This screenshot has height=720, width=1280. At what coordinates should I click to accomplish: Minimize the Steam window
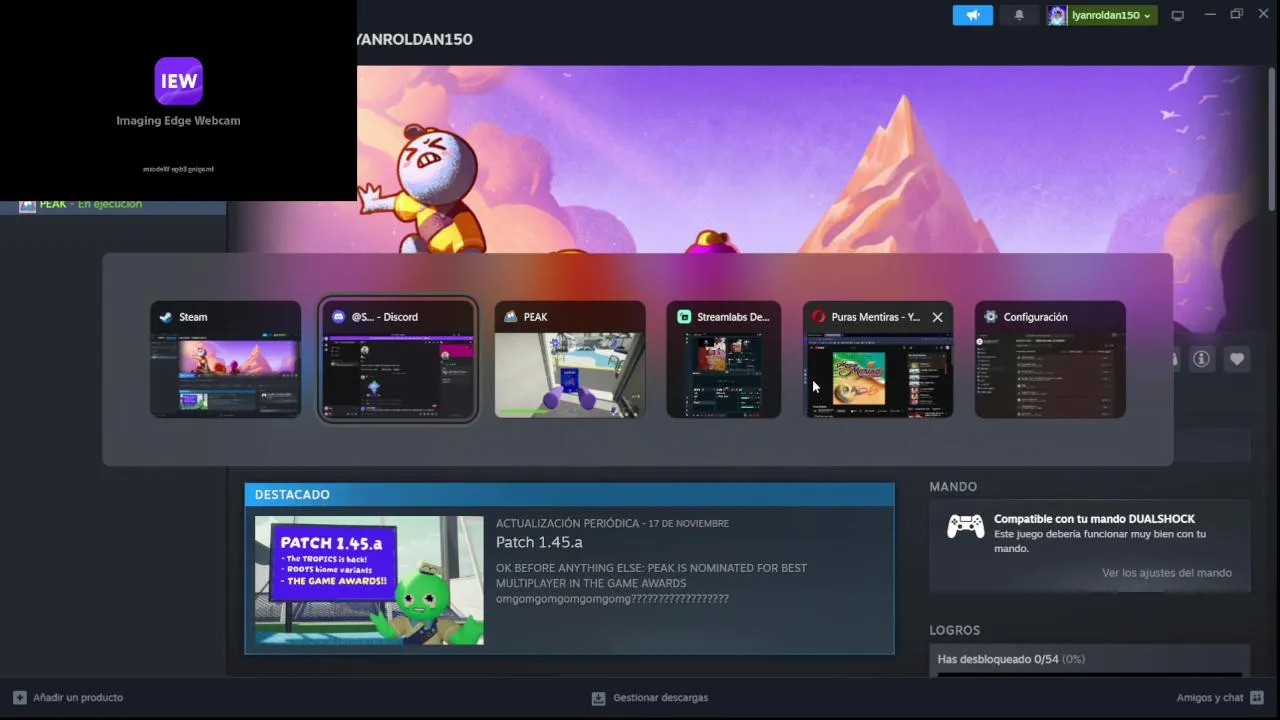(1210, 14)
